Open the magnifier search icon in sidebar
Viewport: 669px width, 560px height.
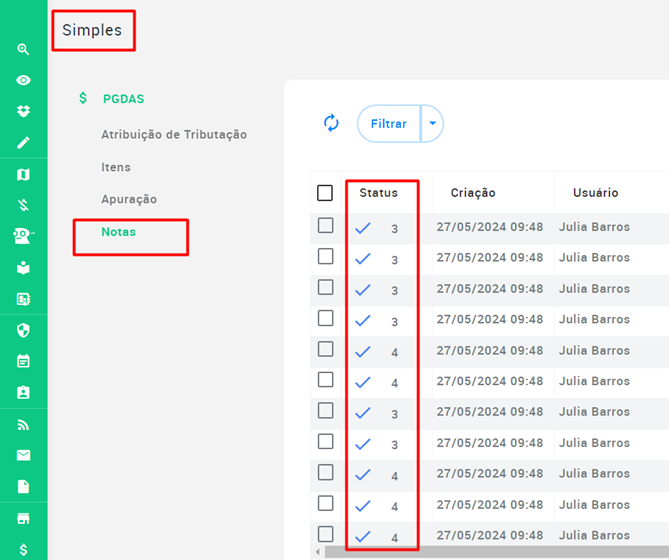click(23, 49)
